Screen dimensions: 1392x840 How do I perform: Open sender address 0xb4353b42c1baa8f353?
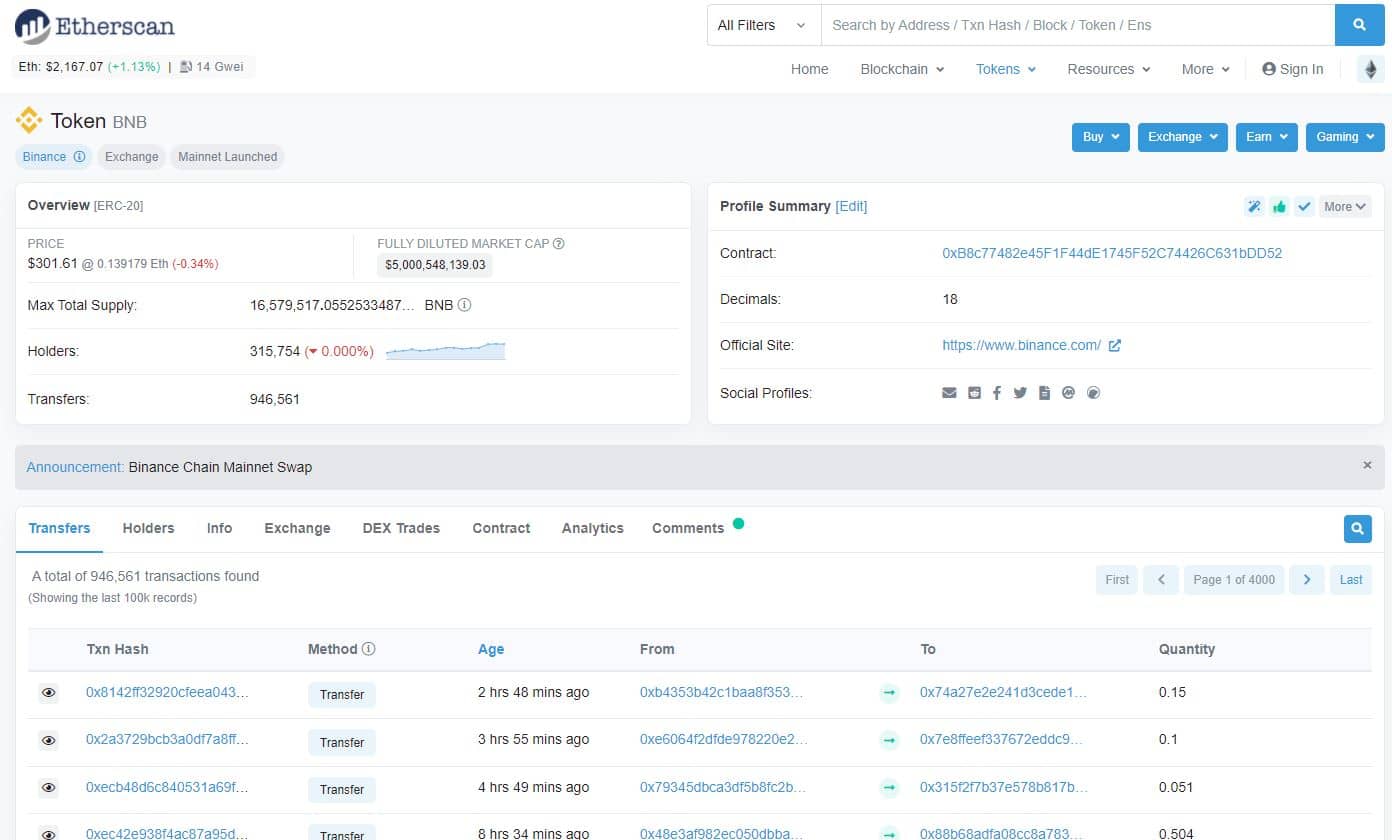click(x=721, y=692)
